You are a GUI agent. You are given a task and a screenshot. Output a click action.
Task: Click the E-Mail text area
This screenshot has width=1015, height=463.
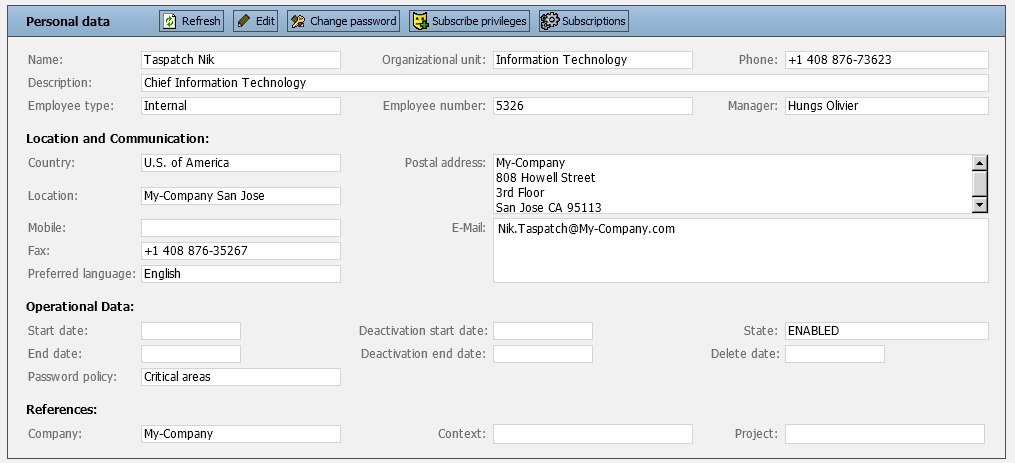pyautogui.click(x=740, y=250)
